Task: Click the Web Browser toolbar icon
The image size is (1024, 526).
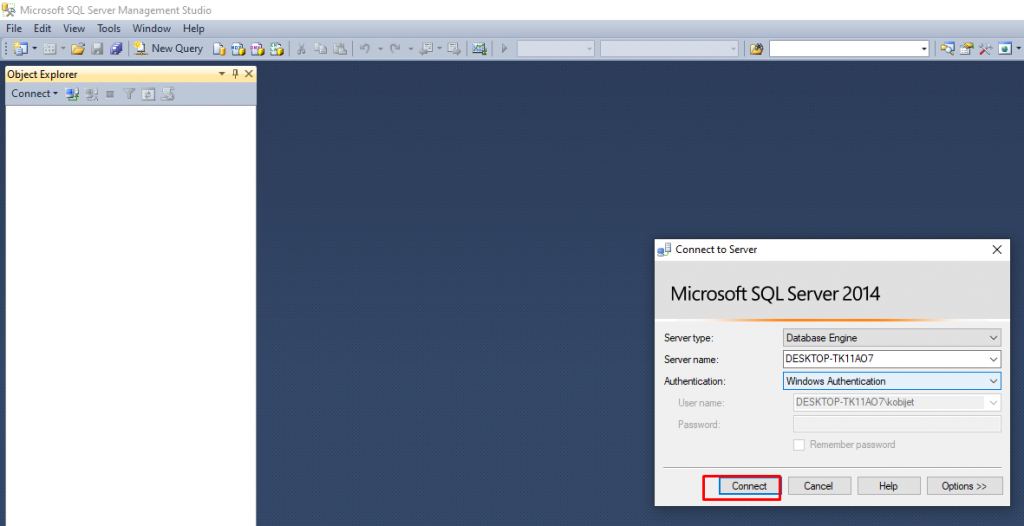Action: click(x=1005, y=48)
